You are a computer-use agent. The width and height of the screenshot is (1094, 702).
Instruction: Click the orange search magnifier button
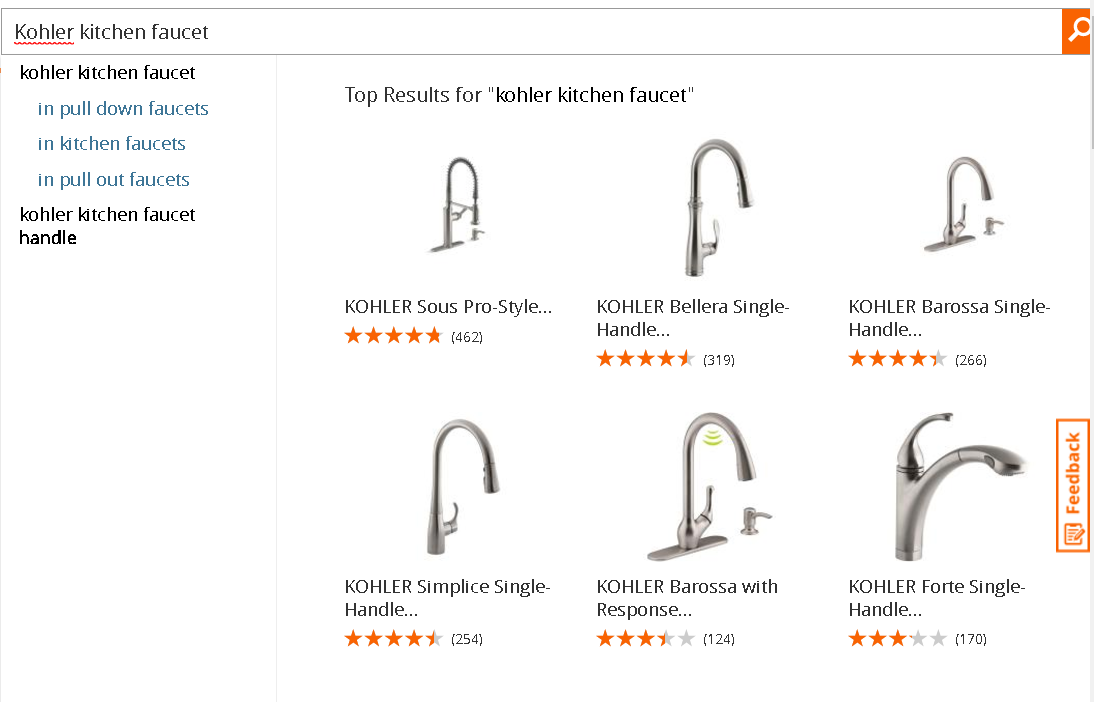1077,31
